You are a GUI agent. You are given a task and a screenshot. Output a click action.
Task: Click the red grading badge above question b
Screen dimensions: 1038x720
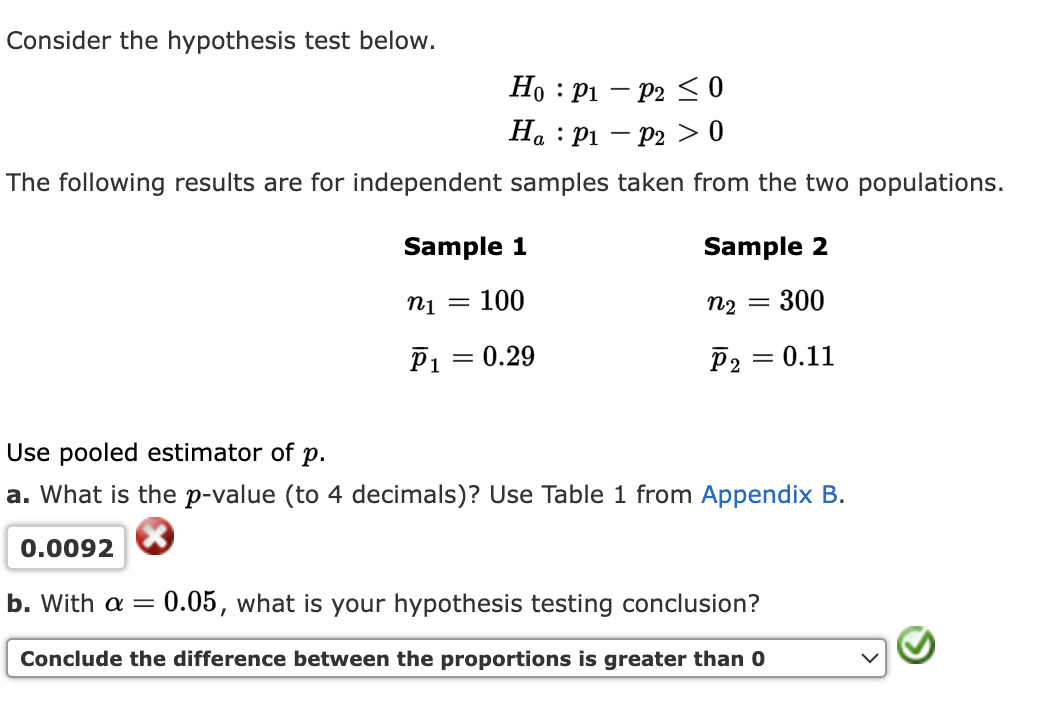[154, 537]
